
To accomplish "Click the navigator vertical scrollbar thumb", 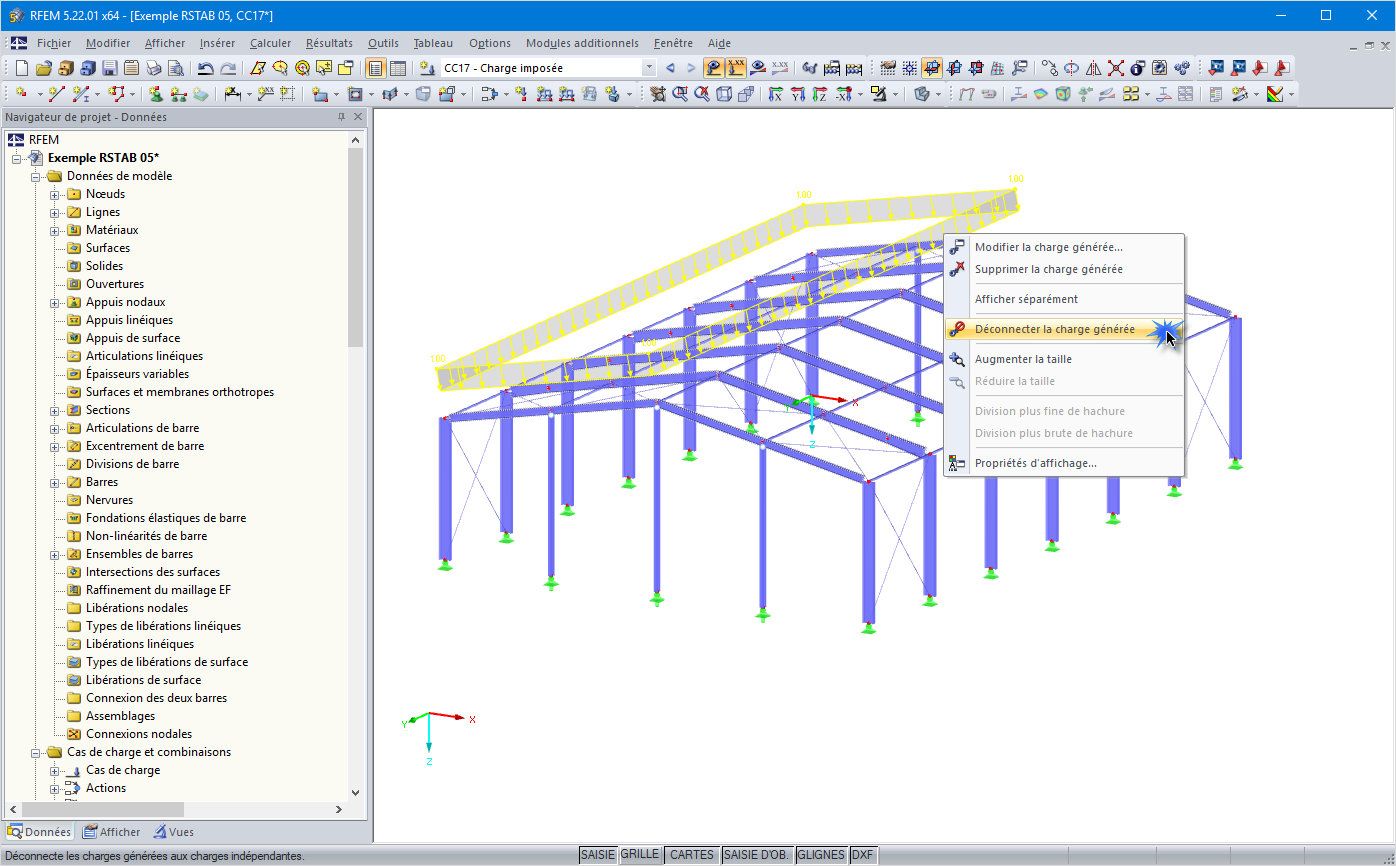I will 356,245.
